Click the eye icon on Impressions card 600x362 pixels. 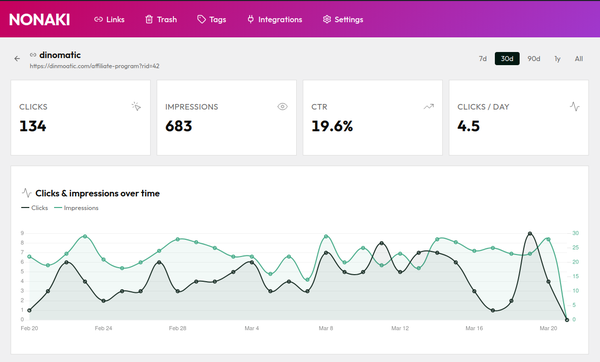point(282,106)
